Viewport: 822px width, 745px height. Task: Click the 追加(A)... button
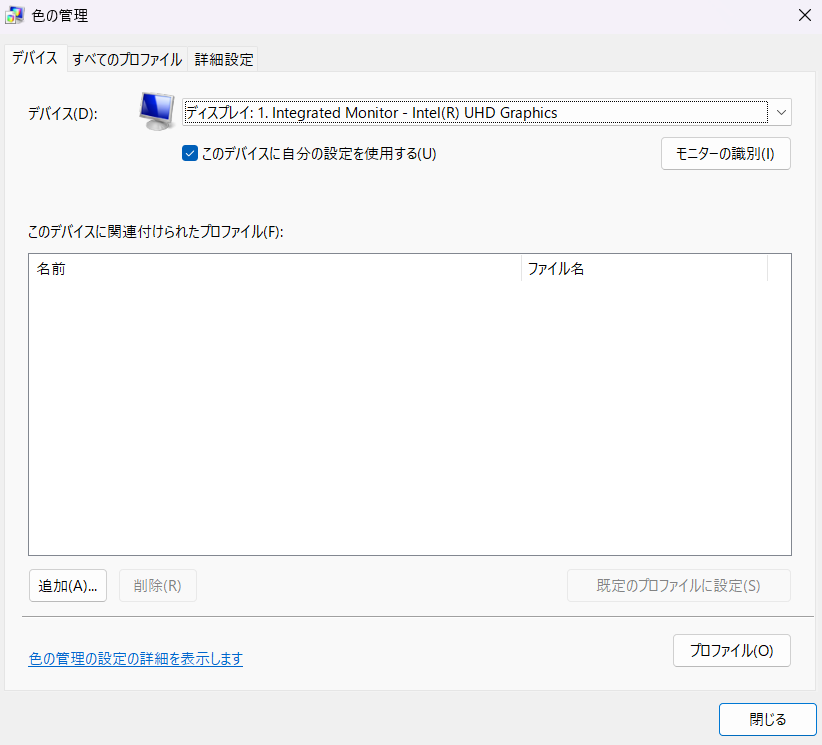click(68, 586)
